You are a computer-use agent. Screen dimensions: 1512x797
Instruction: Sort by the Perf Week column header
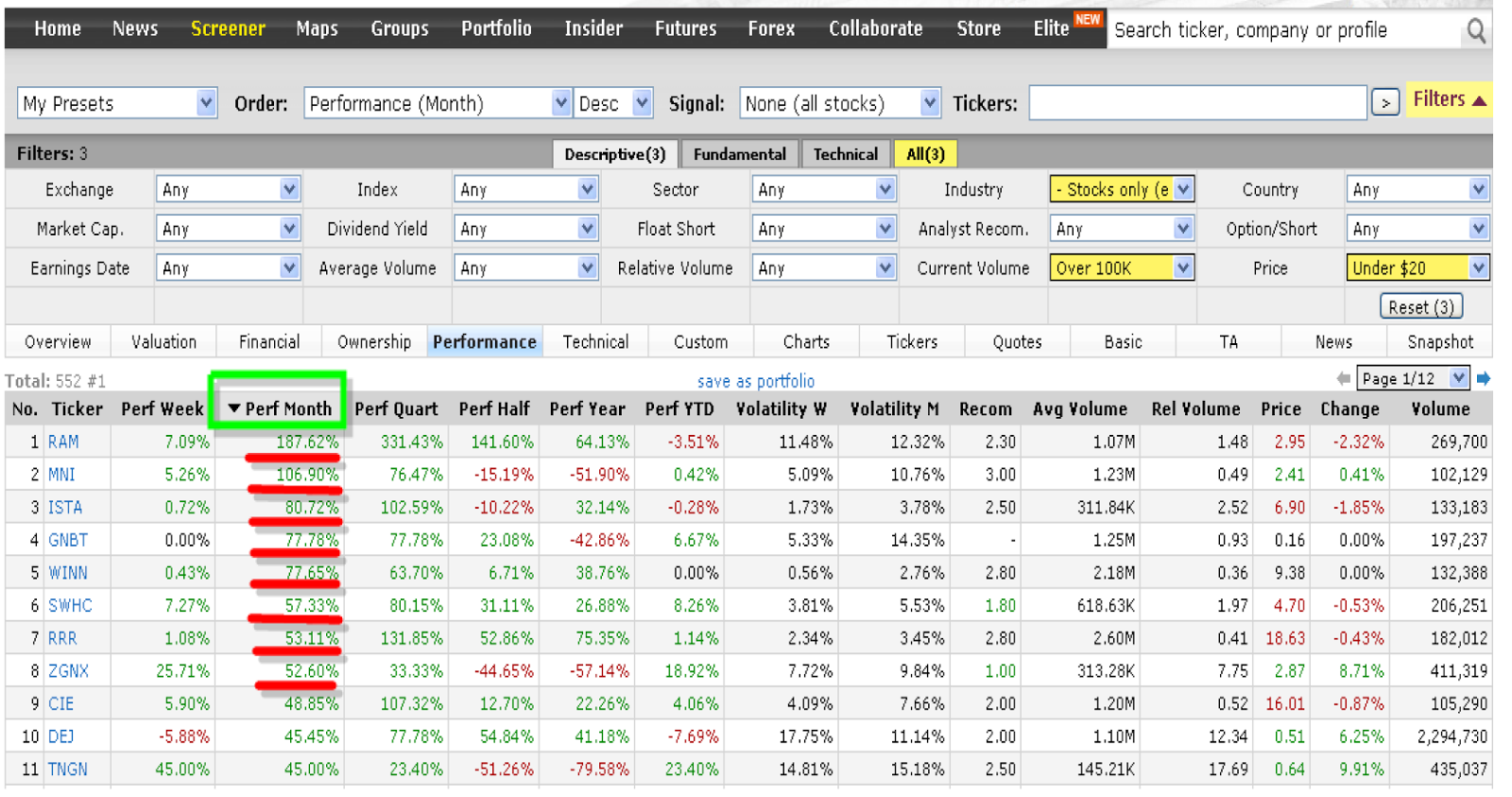point(163,409)
